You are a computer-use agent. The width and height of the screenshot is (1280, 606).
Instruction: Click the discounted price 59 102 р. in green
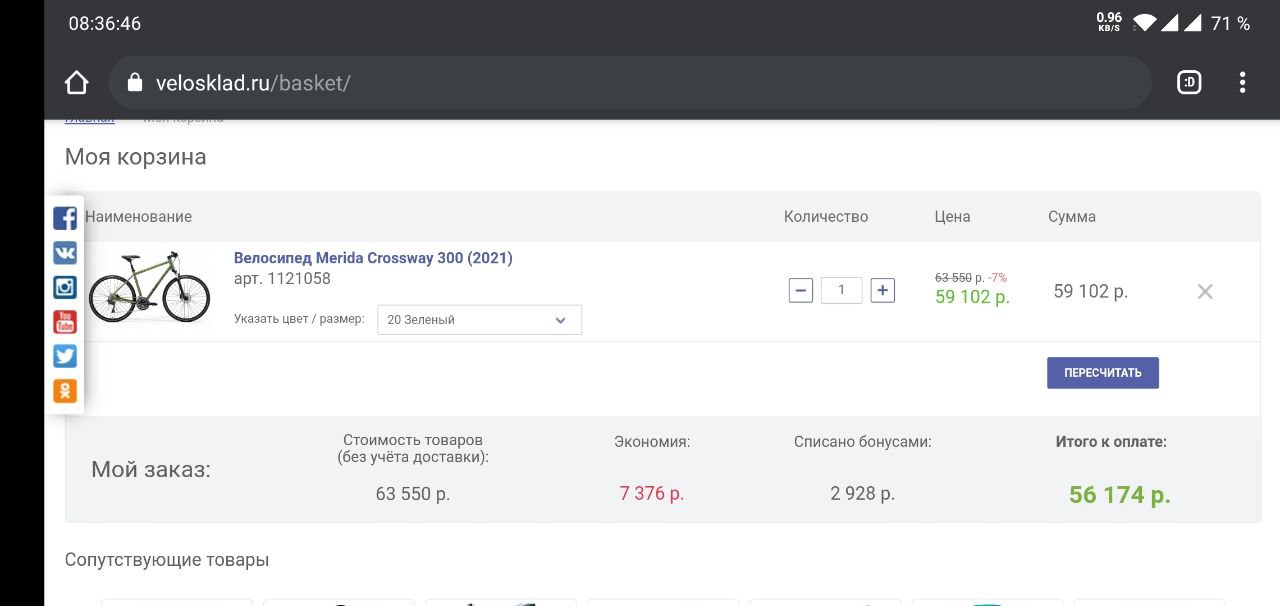[x=972, y=297]
